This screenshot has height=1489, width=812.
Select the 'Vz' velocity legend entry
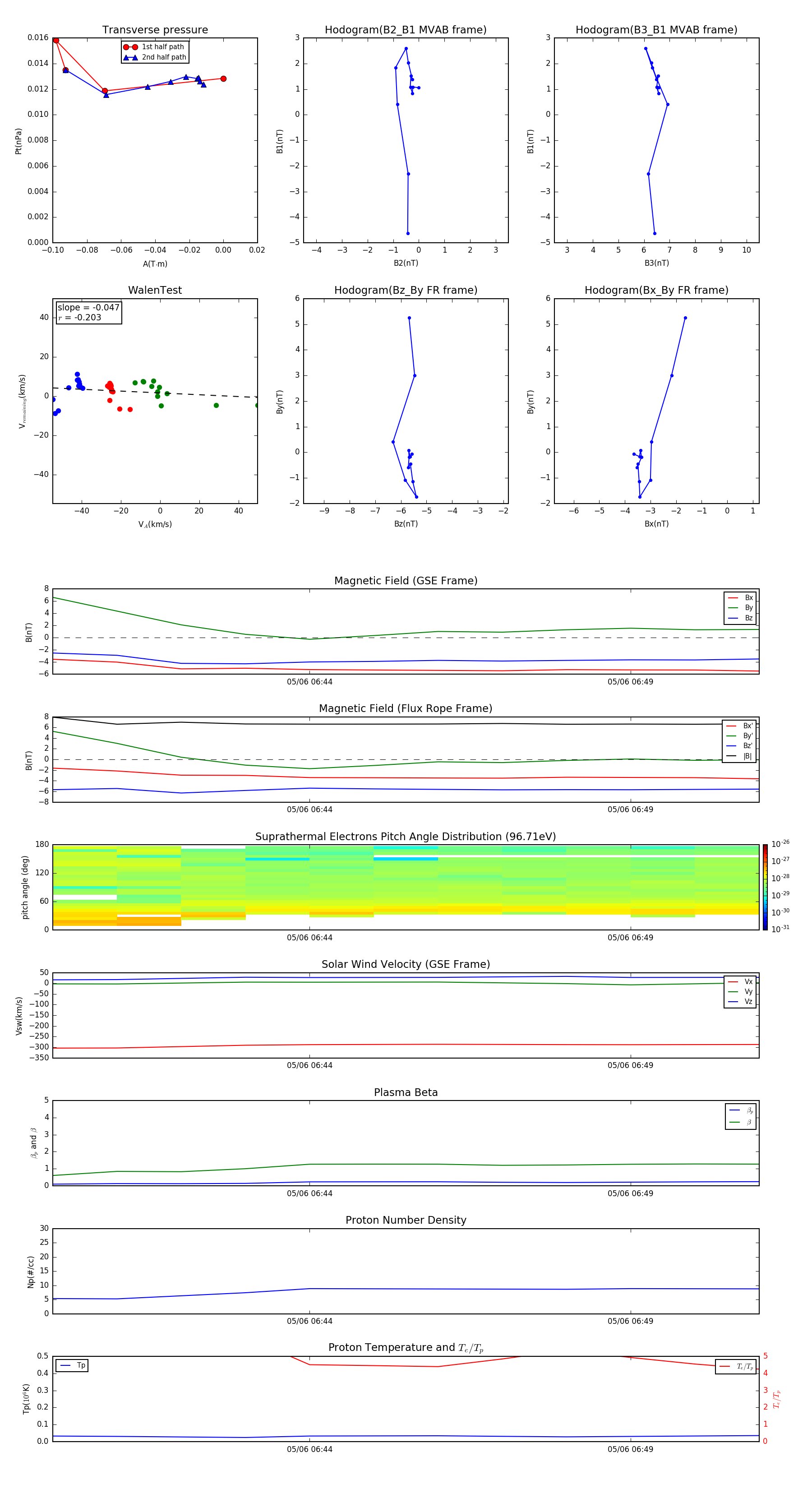[x=740, y=1001]
